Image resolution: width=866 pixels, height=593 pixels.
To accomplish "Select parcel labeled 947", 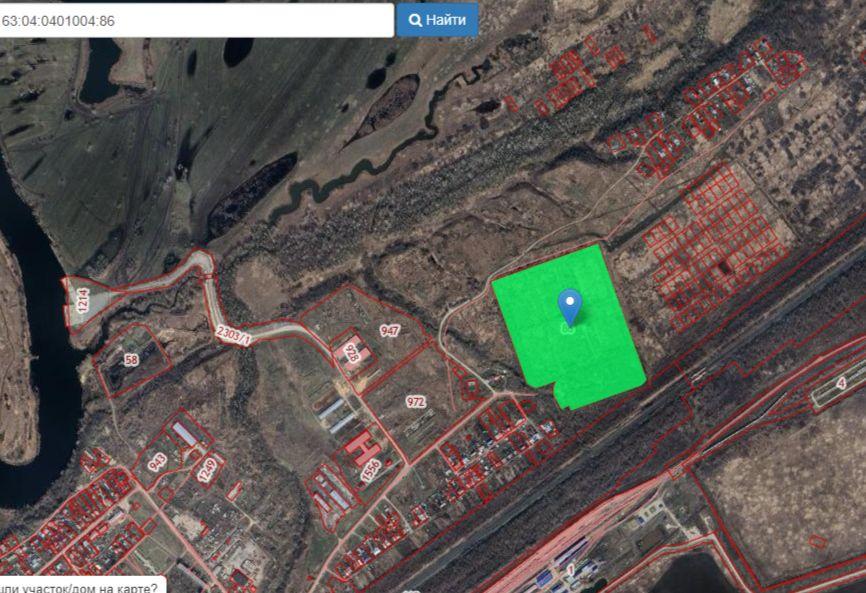I will tap(389, 331).
